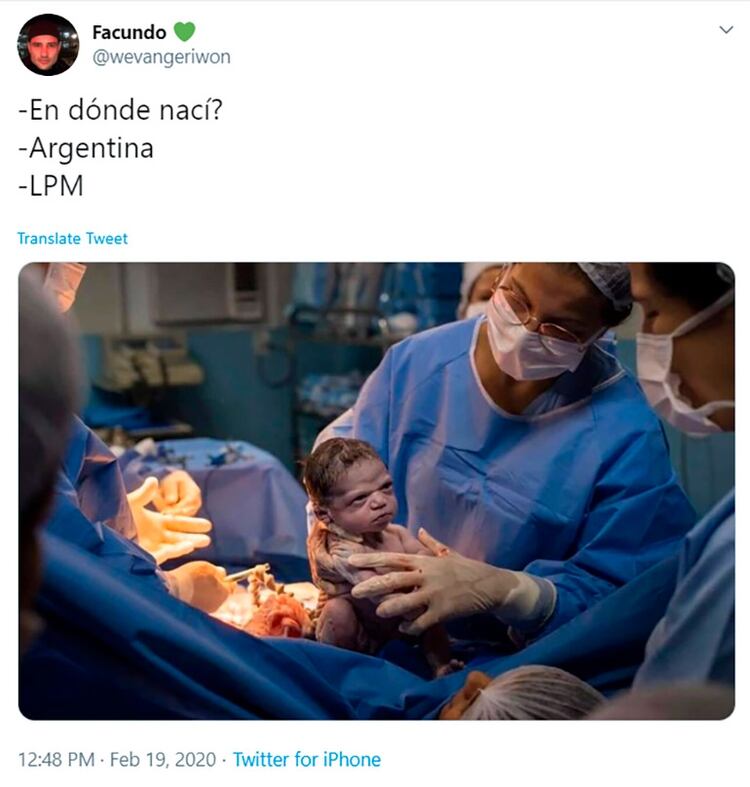Select the tweet line '-Argentina'

pyautogui.click(x=86, y=148)
